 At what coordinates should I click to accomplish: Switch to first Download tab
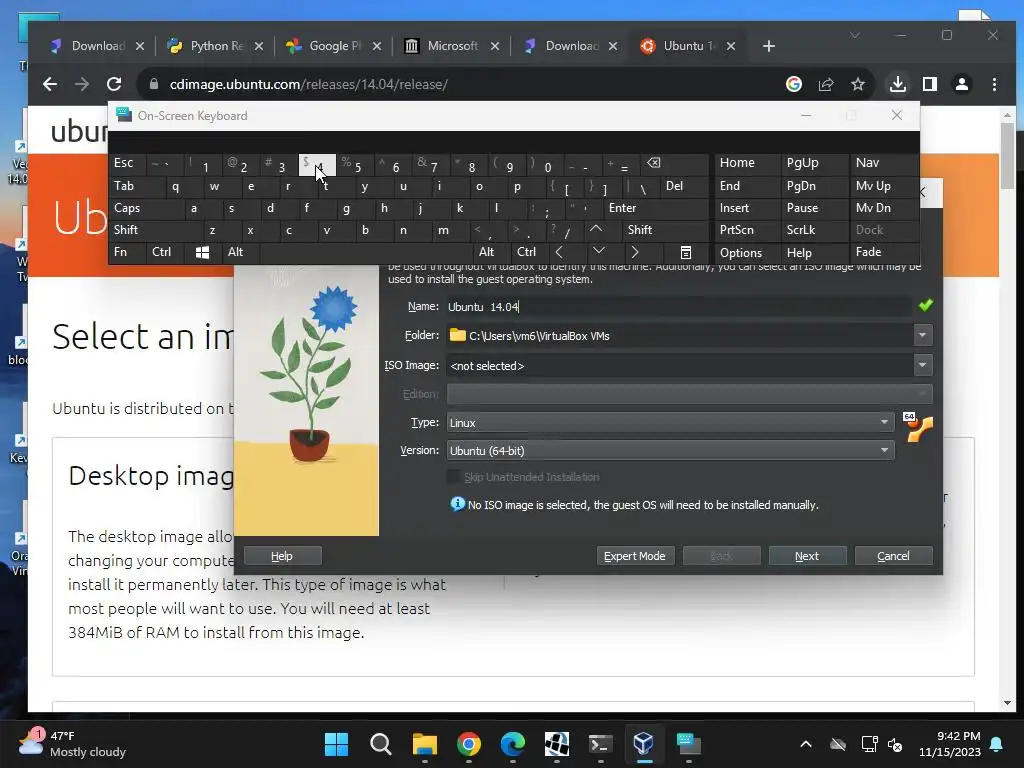pyautogui.click(x=97, y=46)
